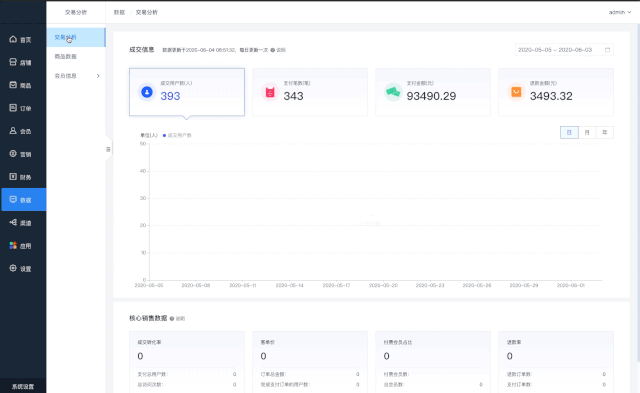The height and width of the screenshot is (393, 640).
Task: Open 财务 finance icon in sidebar
Action: coord(13,177)
